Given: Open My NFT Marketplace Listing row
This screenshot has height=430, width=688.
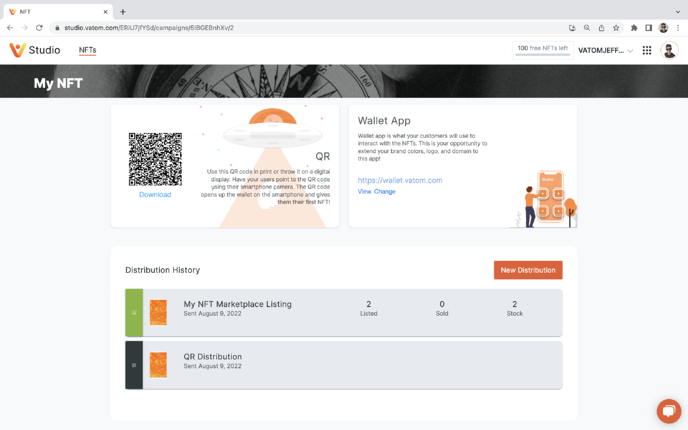Looking at the screenshot, I should point(344,312).
